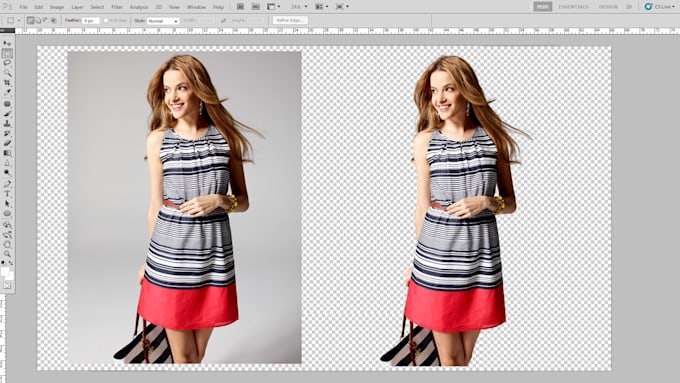Select the Gradient tool
Viewport: 680px width, 383px height.
click(7, 153)
